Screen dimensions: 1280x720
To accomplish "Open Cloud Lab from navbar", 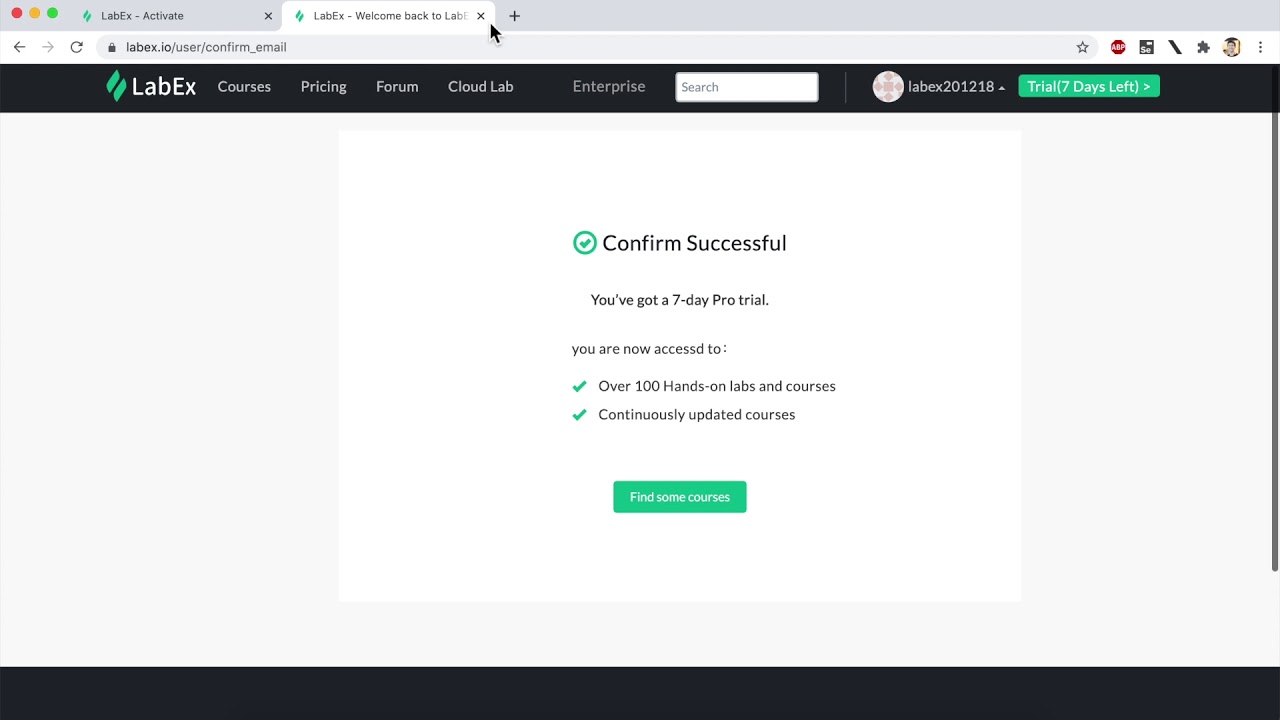I will coord(480,87).
